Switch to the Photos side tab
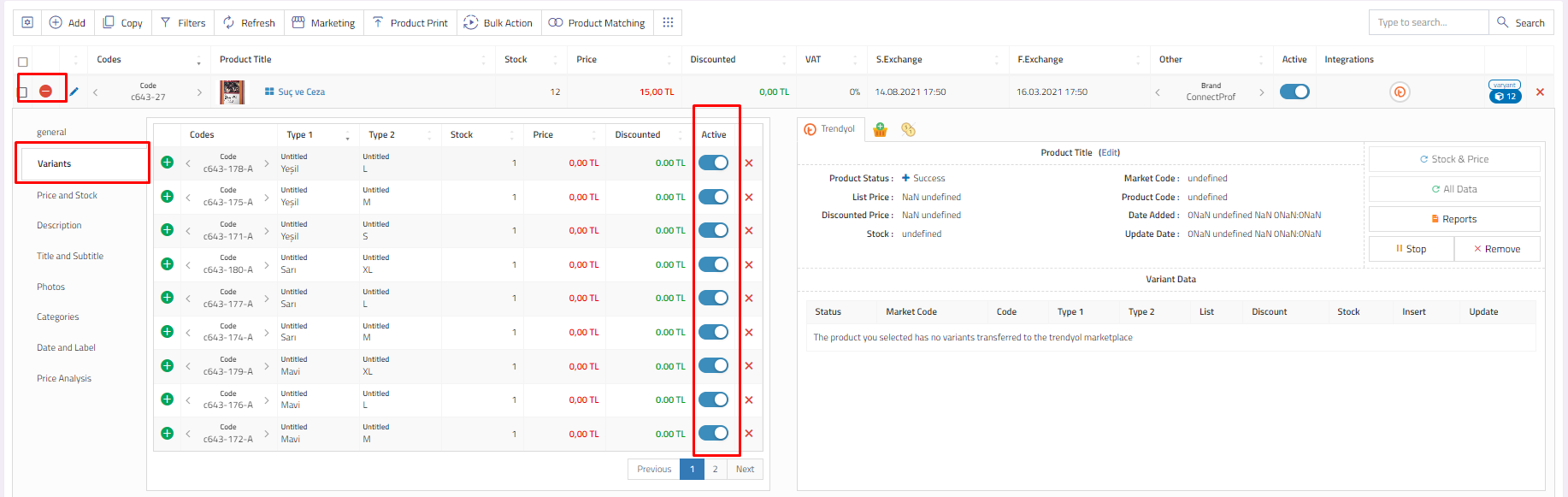The width and height of the screenshot is (1568, 497). coord(50,287)
